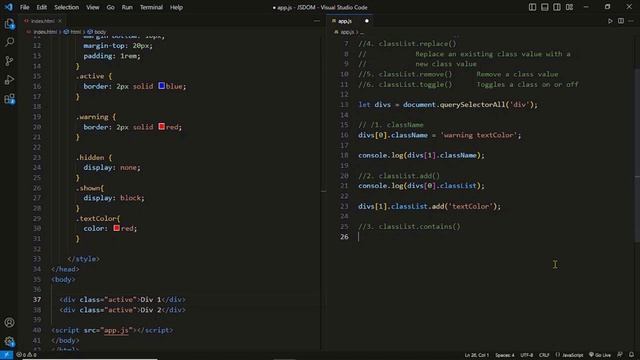Click the feedback icon in the status bar

coord(620,355)
